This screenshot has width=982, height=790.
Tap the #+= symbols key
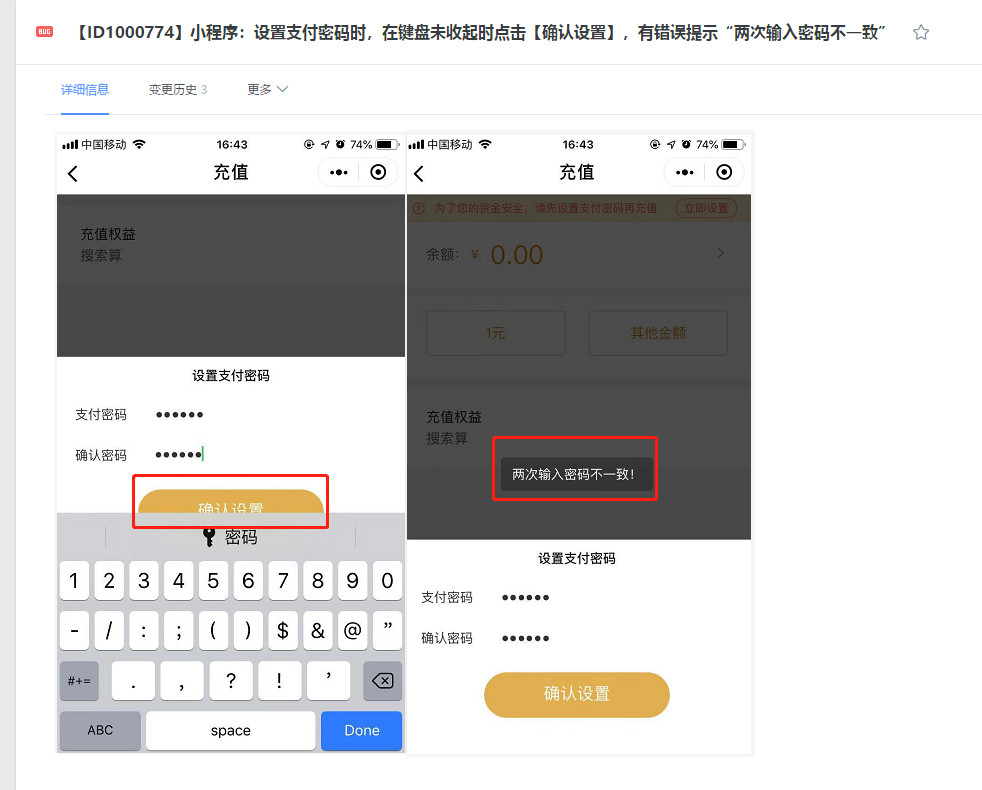tap(80, 680)
